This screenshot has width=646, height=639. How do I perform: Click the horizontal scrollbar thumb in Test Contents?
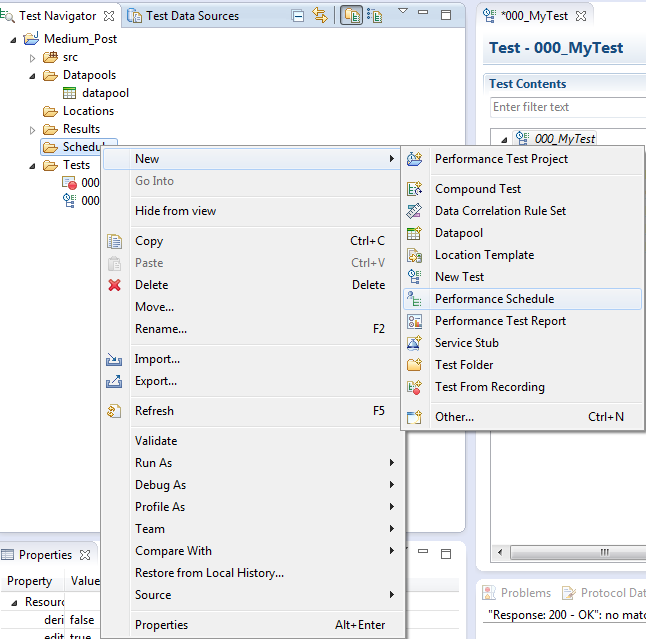578,552
